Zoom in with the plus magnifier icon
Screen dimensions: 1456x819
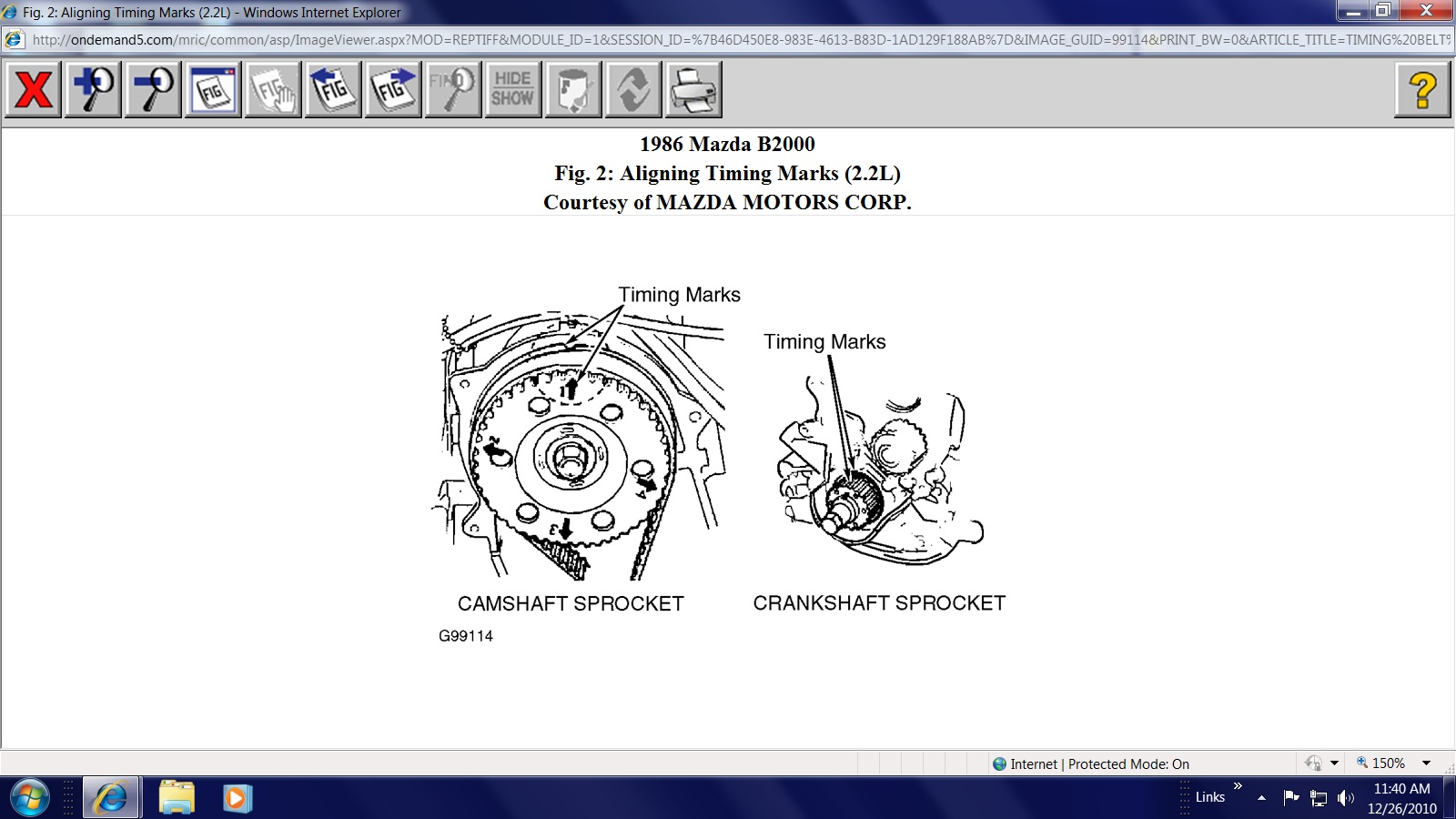[x=94, y=89]
